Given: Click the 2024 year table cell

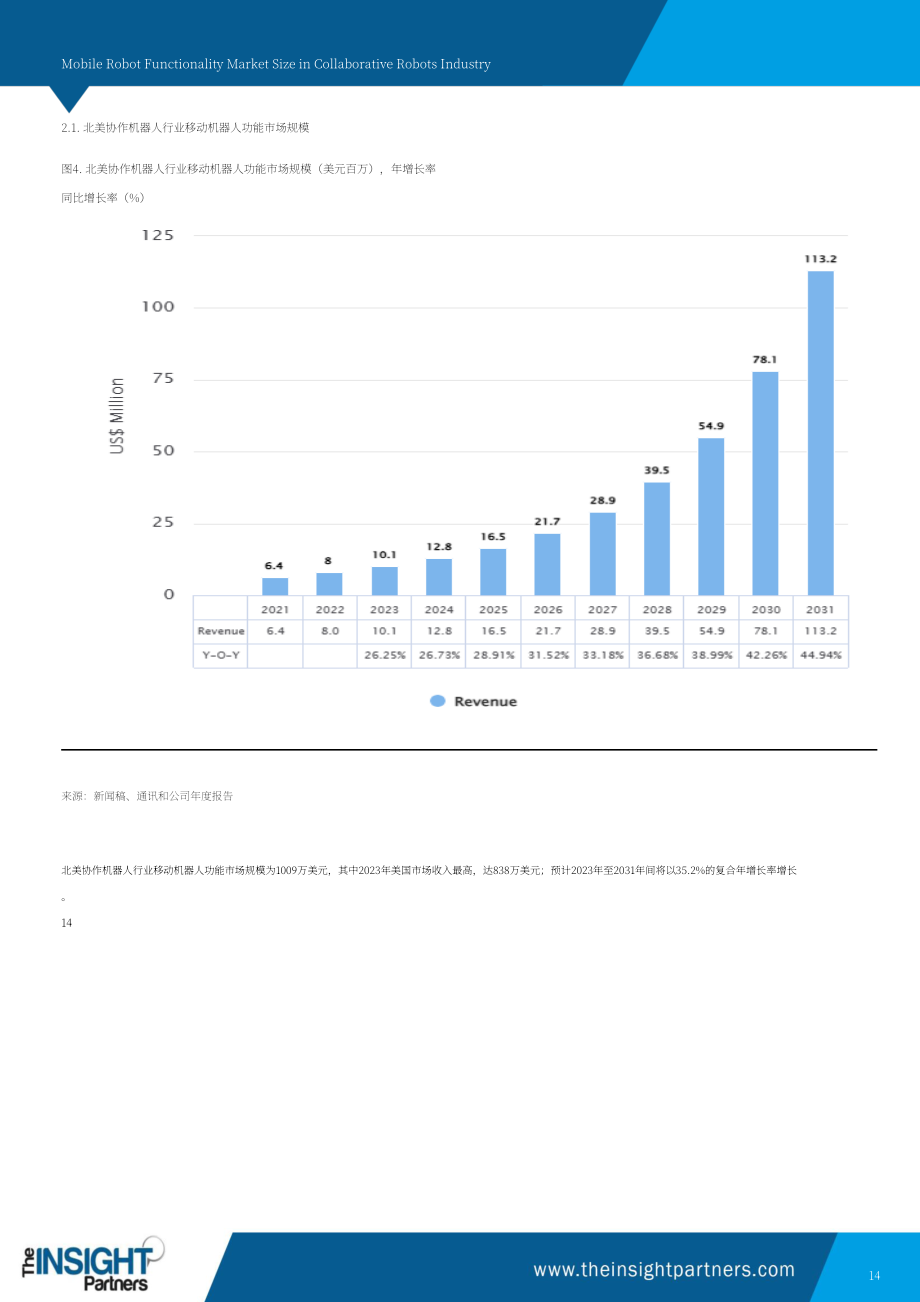Looking at the screenshot, I should click(439, 609).
